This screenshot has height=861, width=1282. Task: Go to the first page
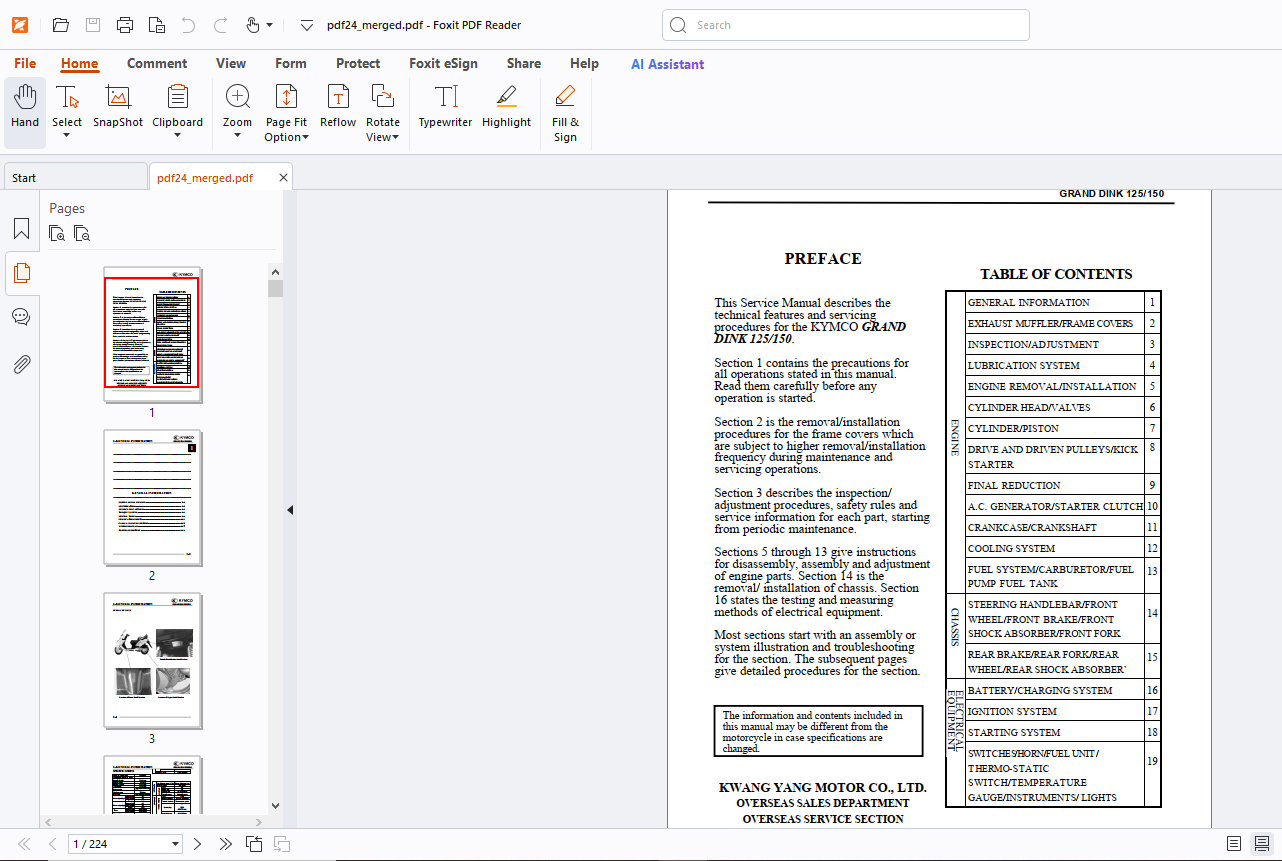[25, 844]
